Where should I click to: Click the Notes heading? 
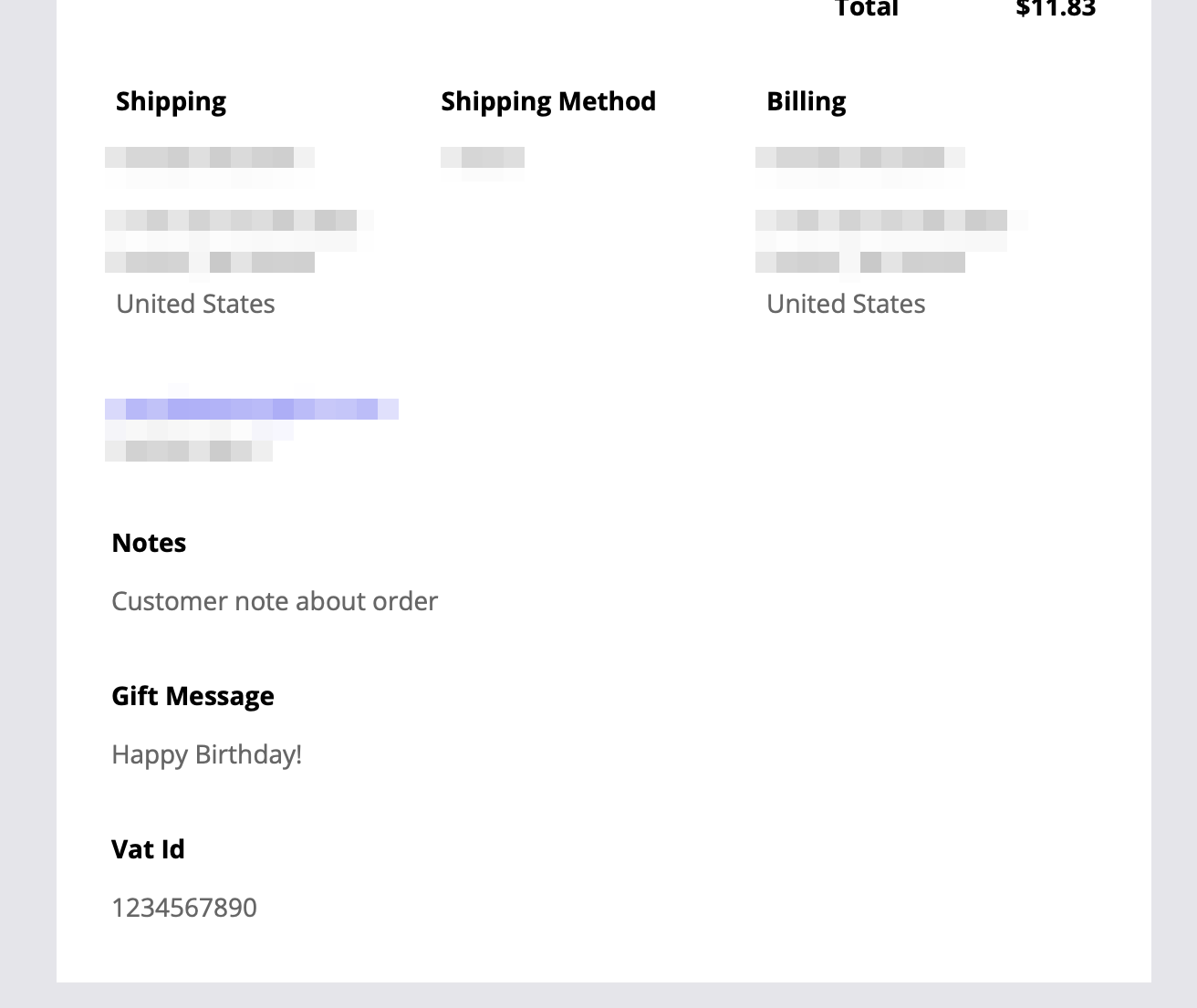click(x=149, y=543)
